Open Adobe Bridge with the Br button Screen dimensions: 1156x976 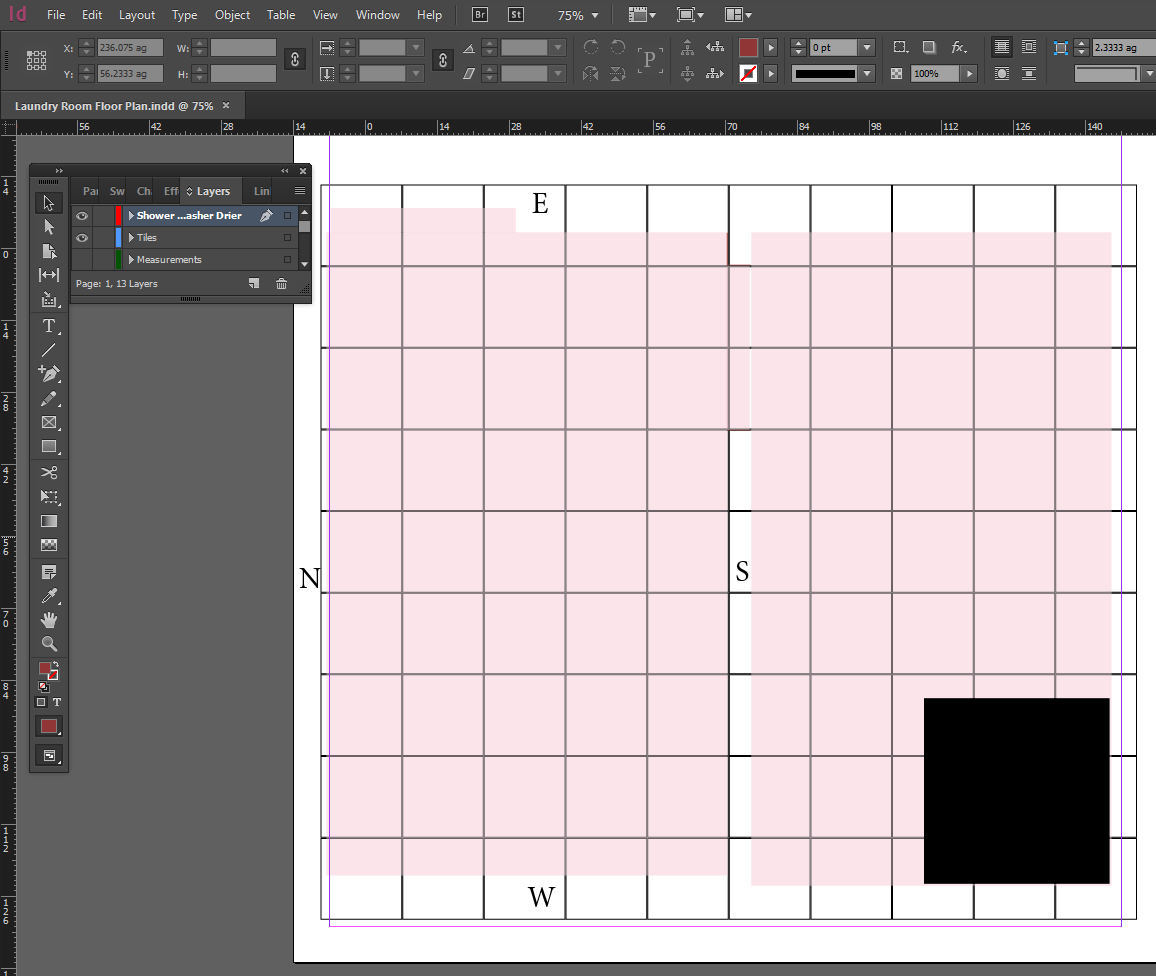click(x=479, y=15)
